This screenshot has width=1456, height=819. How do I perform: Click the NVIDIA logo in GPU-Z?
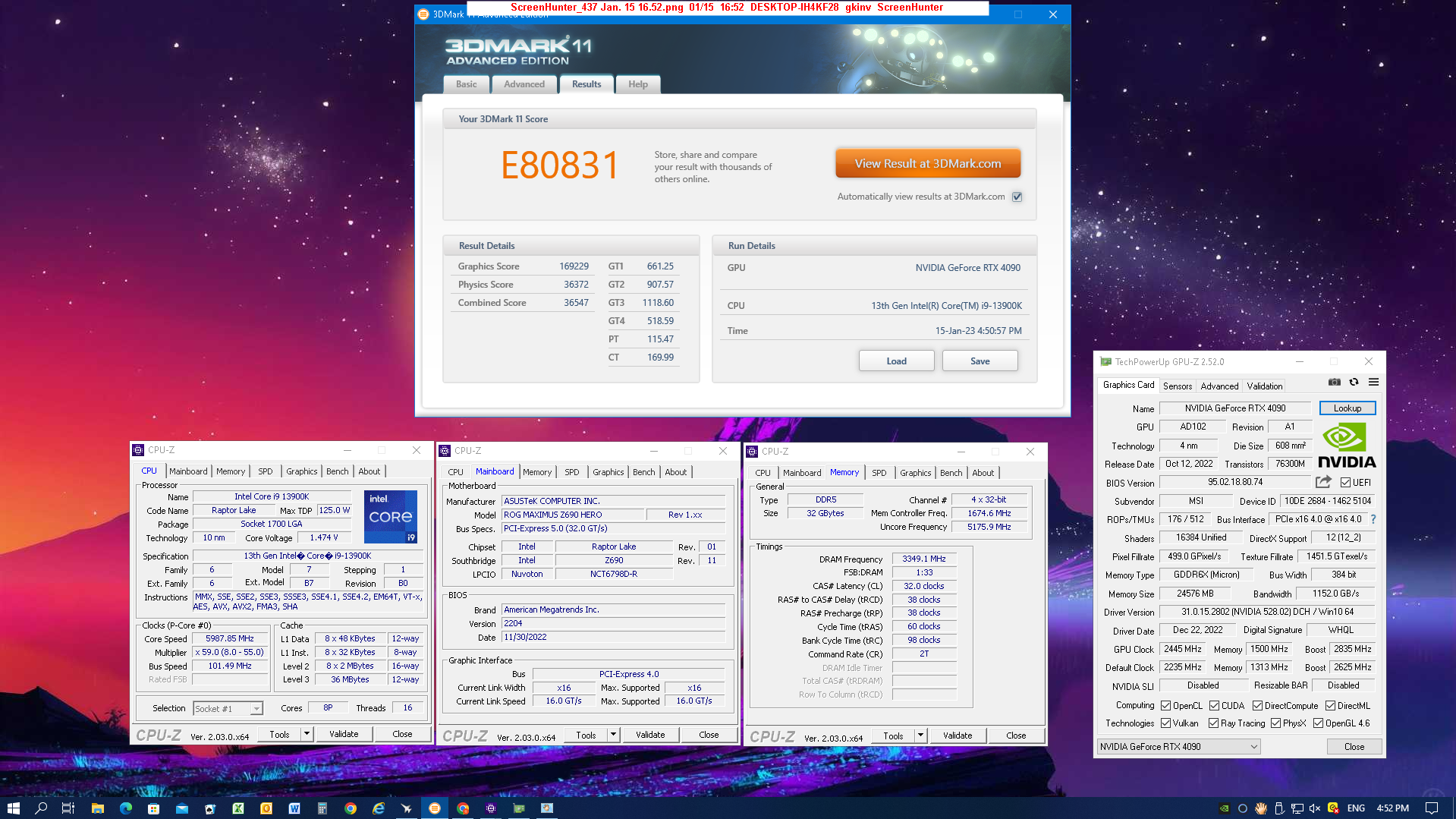pos(1347,446)
